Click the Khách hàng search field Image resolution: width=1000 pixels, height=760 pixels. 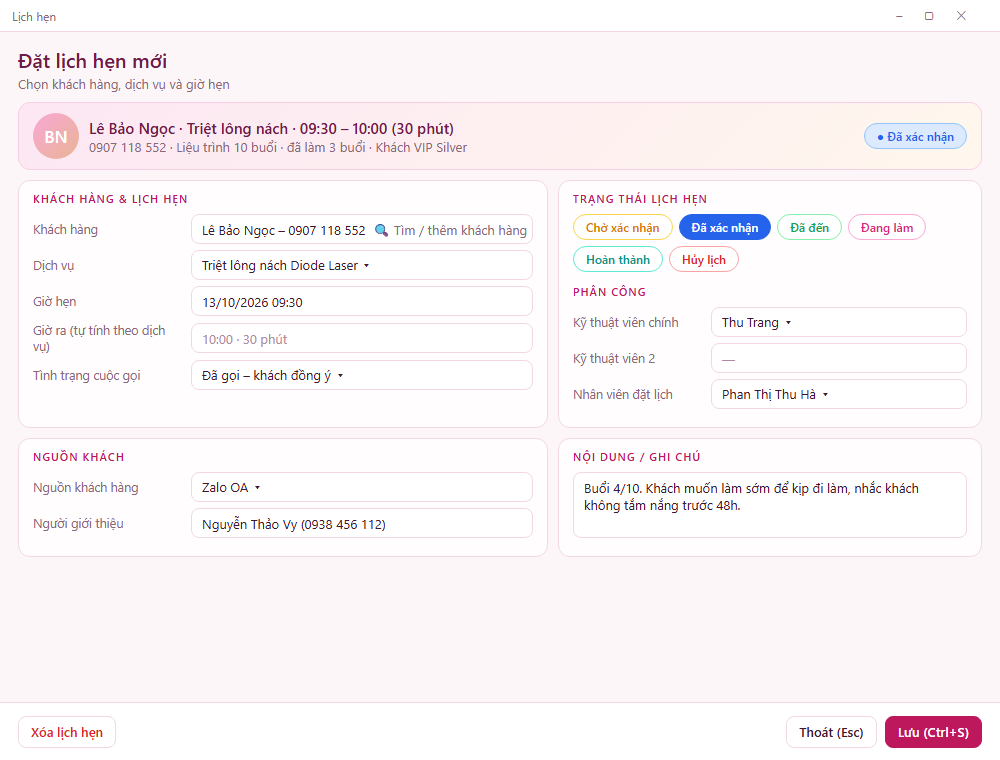[362, 230]
